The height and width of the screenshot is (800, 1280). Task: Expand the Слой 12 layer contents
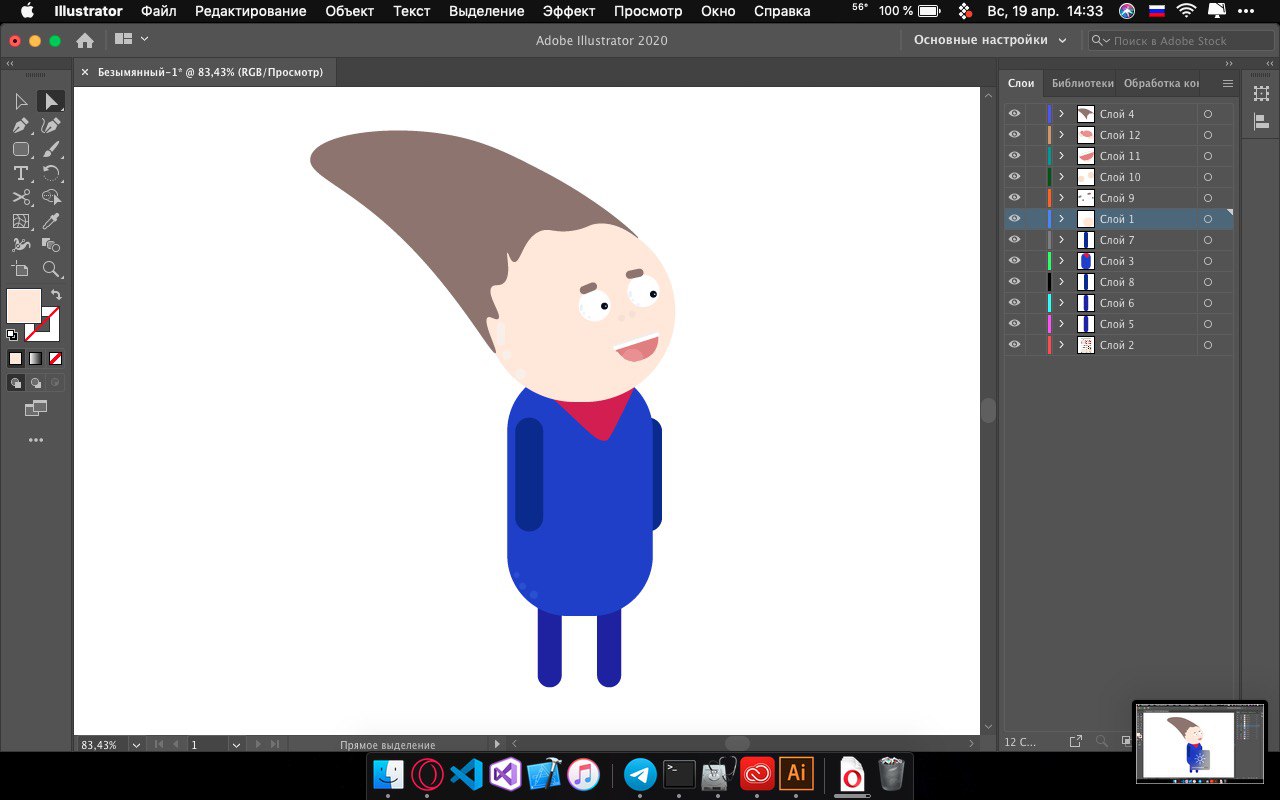(1062, 135)
